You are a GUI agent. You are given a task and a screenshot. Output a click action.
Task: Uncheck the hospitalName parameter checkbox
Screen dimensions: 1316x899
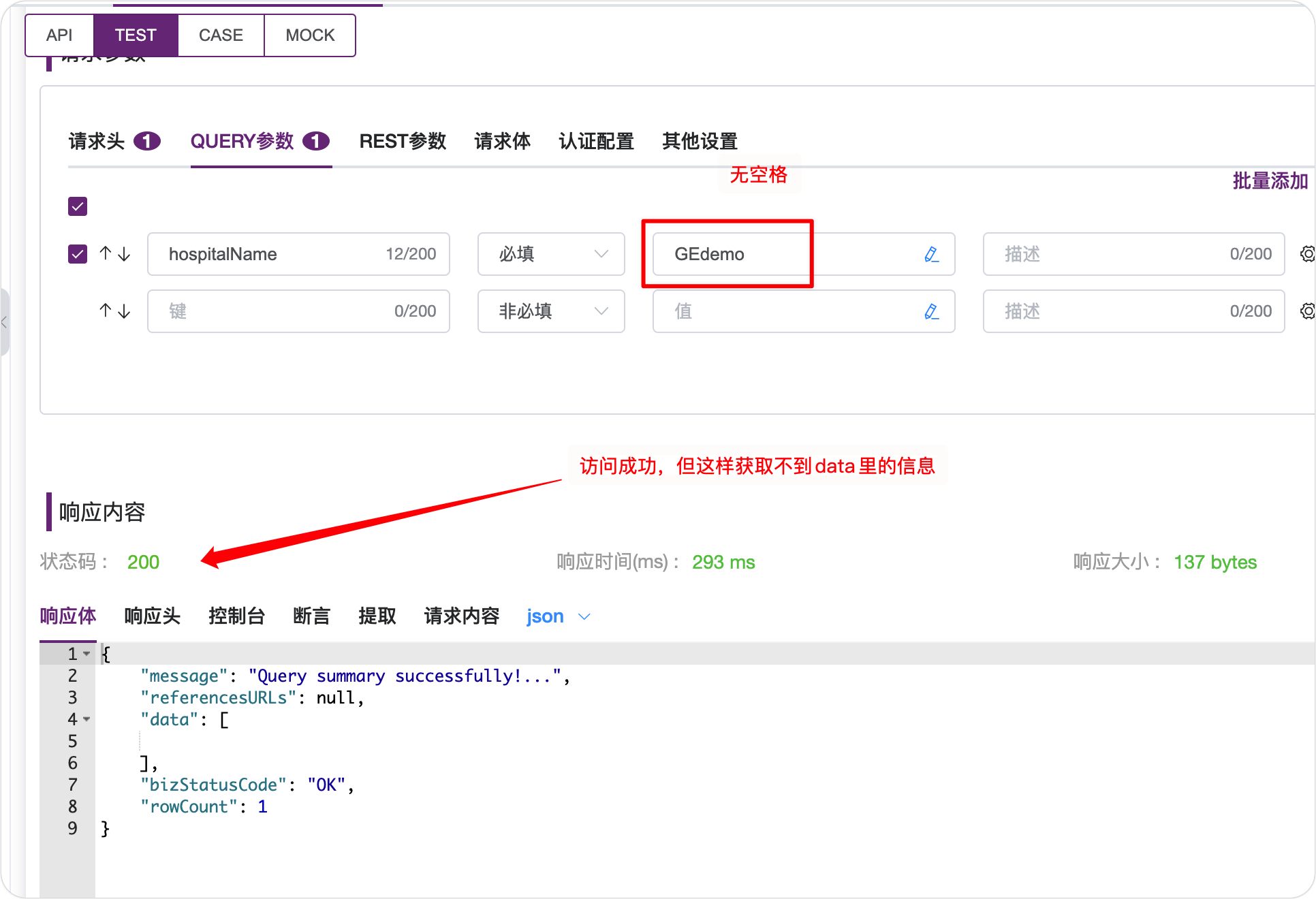(77, 254)
